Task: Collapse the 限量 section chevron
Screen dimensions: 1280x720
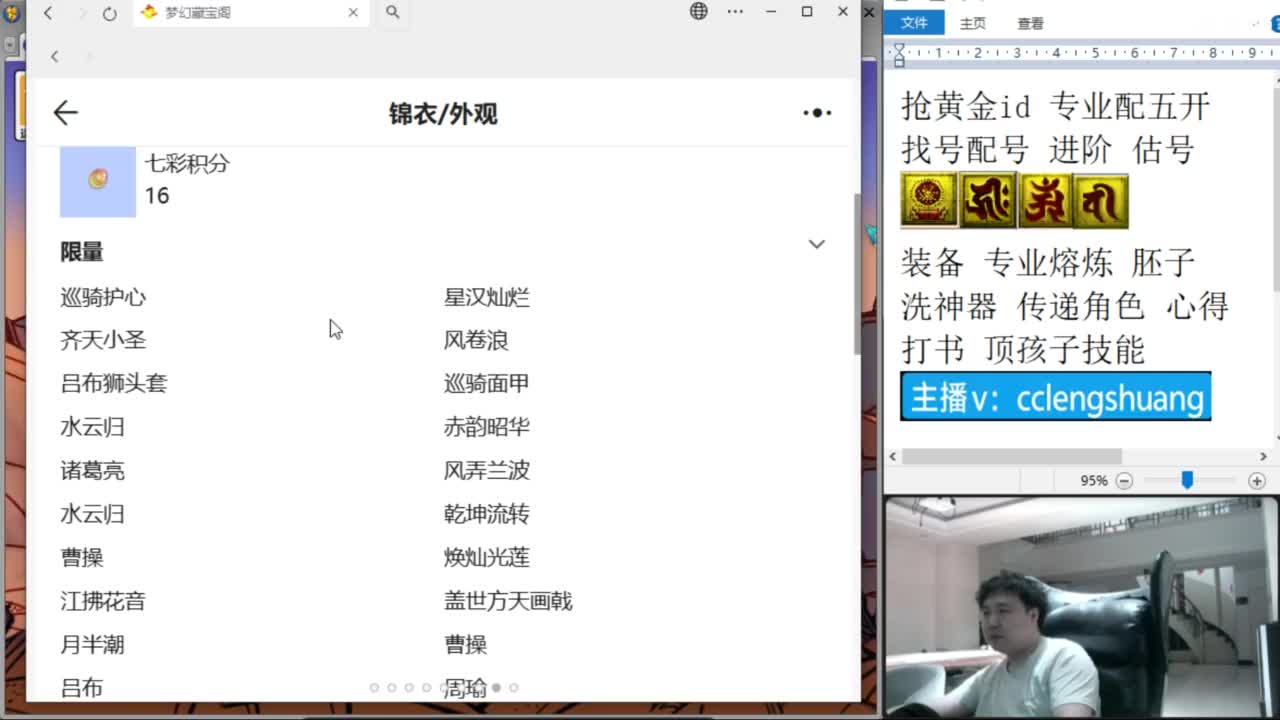Action: click(x=817, y=244)
